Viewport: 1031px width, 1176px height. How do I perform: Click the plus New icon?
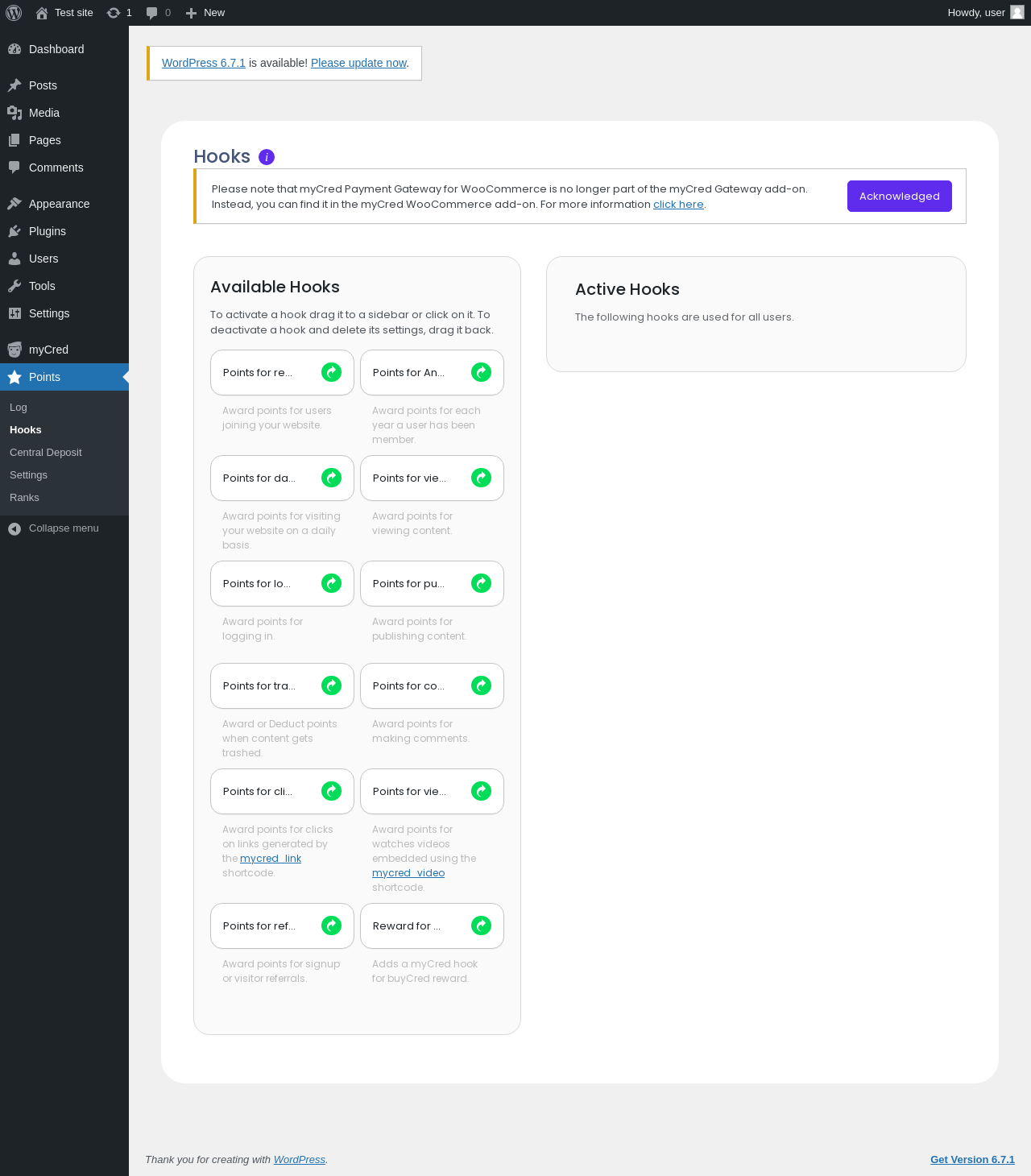[x=191, y=13]
